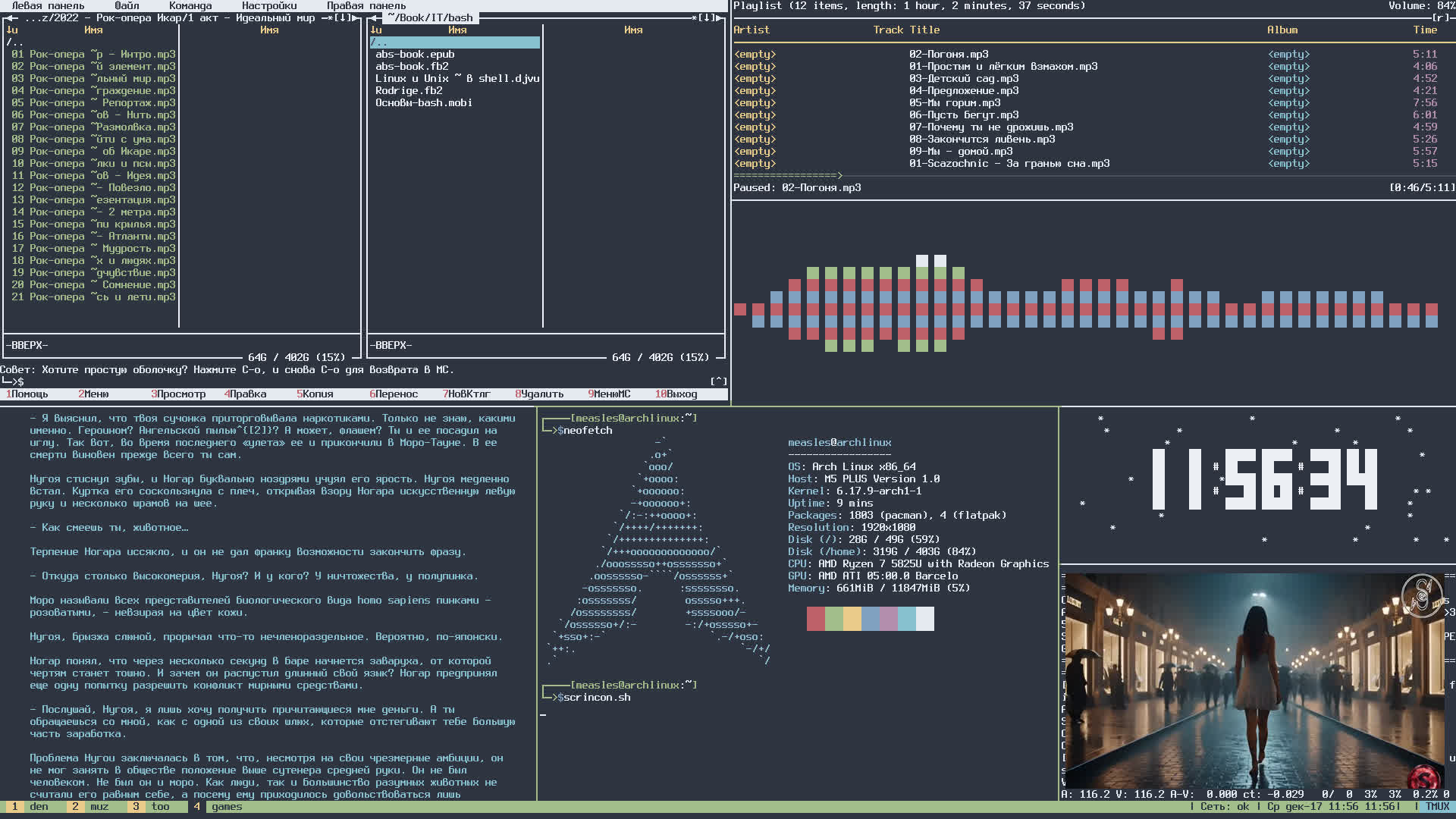This screenshot has height=819, width=1456.
Task: Click the red rose emblem in the video's corner
Action: [x=1423, y=778]
